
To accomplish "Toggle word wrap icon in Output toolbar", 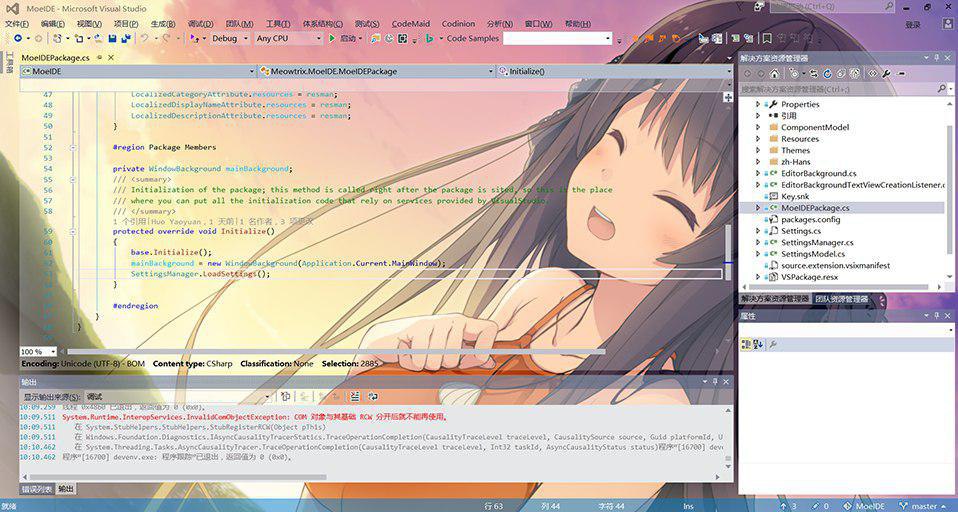I will tap(373, 396).
